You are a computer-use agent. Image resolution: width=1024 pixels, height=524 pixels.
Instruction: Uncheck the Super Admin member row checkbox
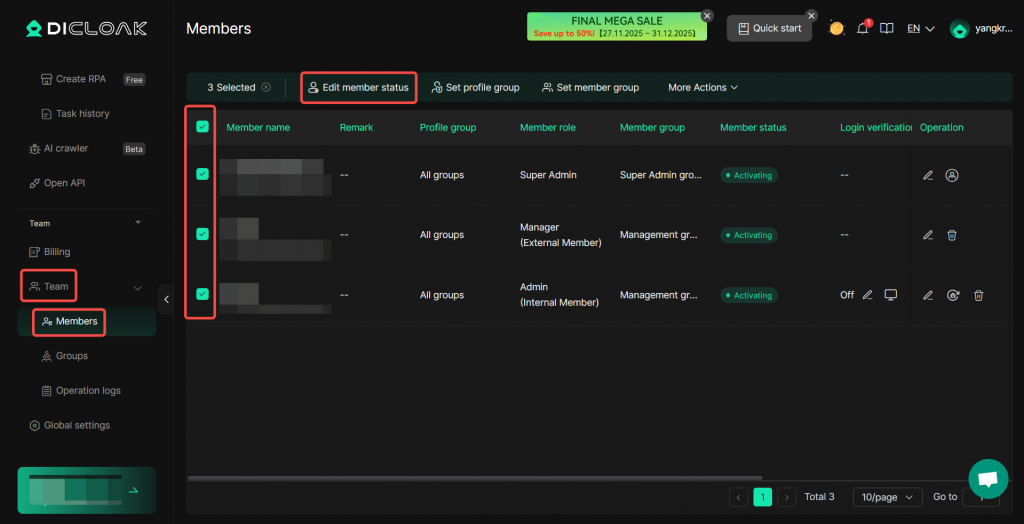[203, 174]
